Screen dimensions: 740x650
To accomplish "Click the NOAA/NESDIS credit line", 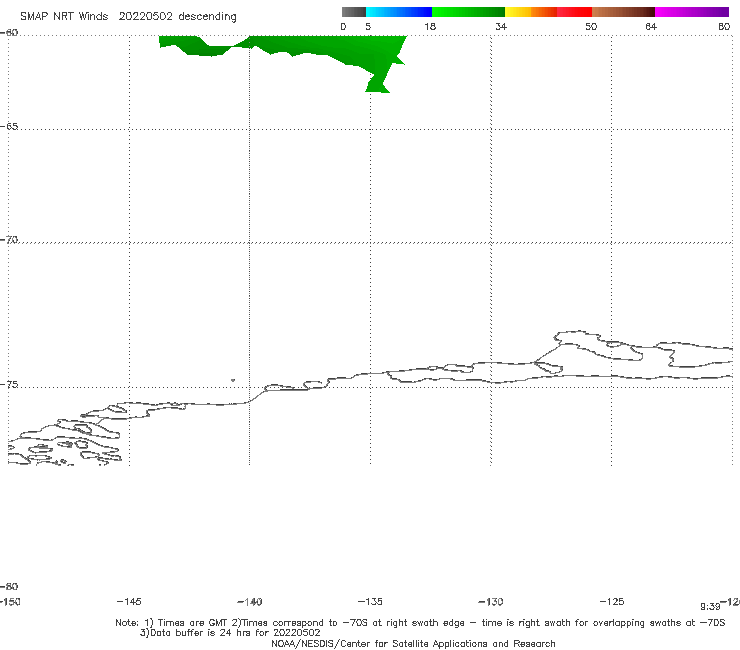I will (413, 643).
